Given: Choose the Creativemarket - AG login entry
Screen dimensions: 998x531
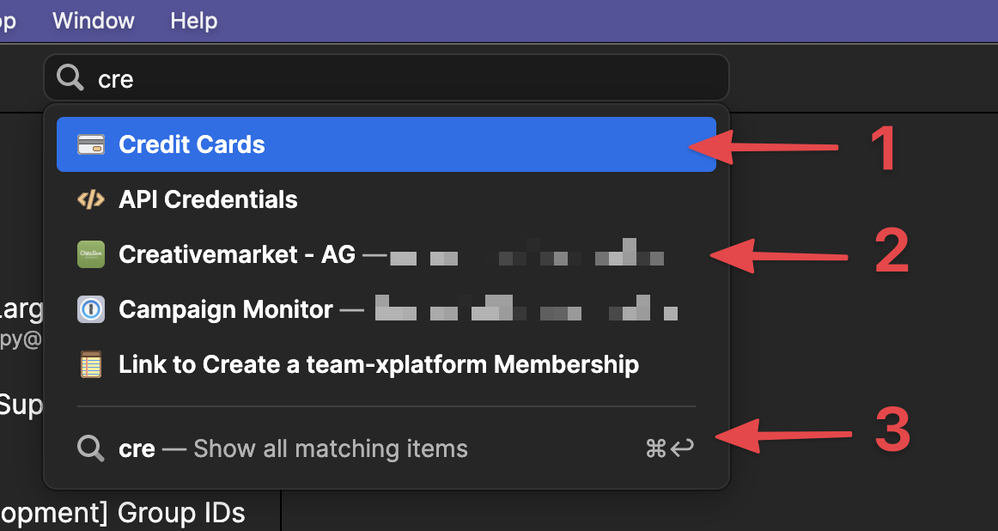Looking at the screenshot, I should click(x=236, y=255).
